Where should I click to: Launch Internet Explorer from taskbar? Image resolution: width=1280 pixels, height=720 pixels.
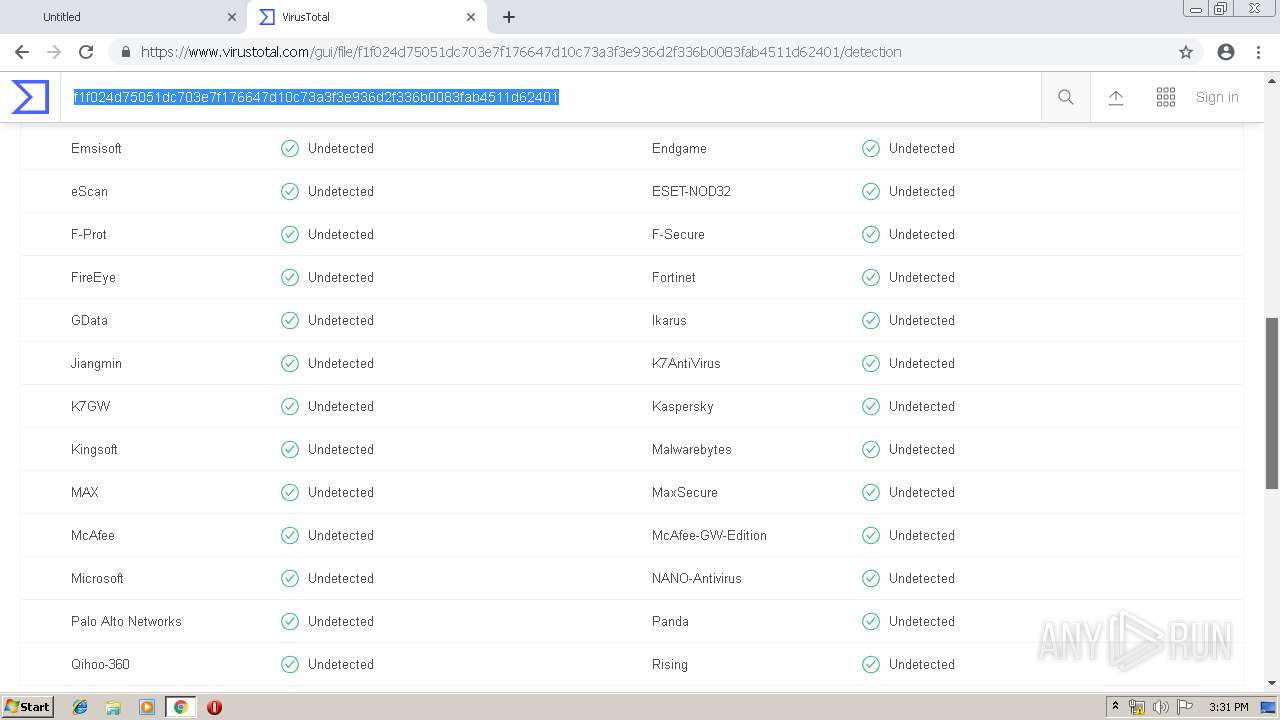pos(80,707)
